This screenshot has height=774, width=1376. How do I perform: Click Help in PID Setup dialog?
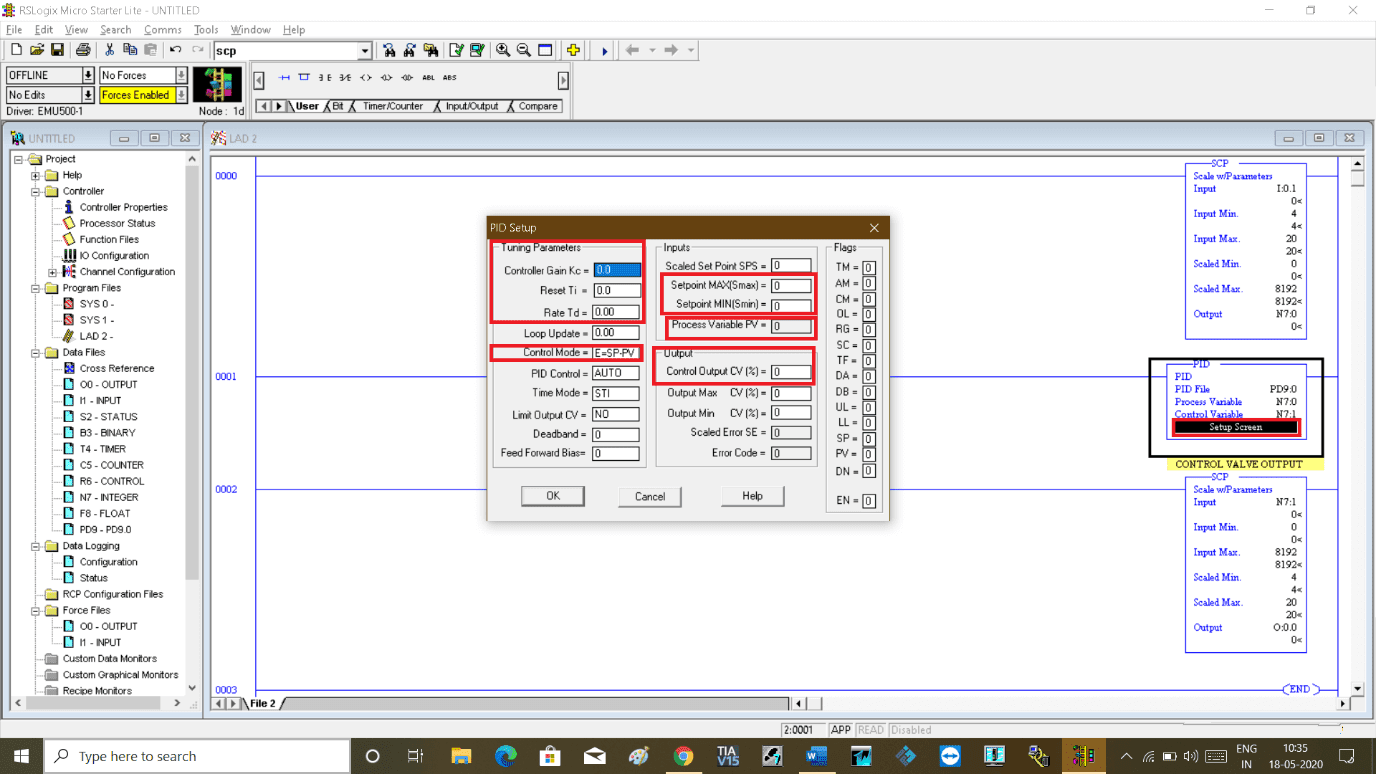point(752,496)
